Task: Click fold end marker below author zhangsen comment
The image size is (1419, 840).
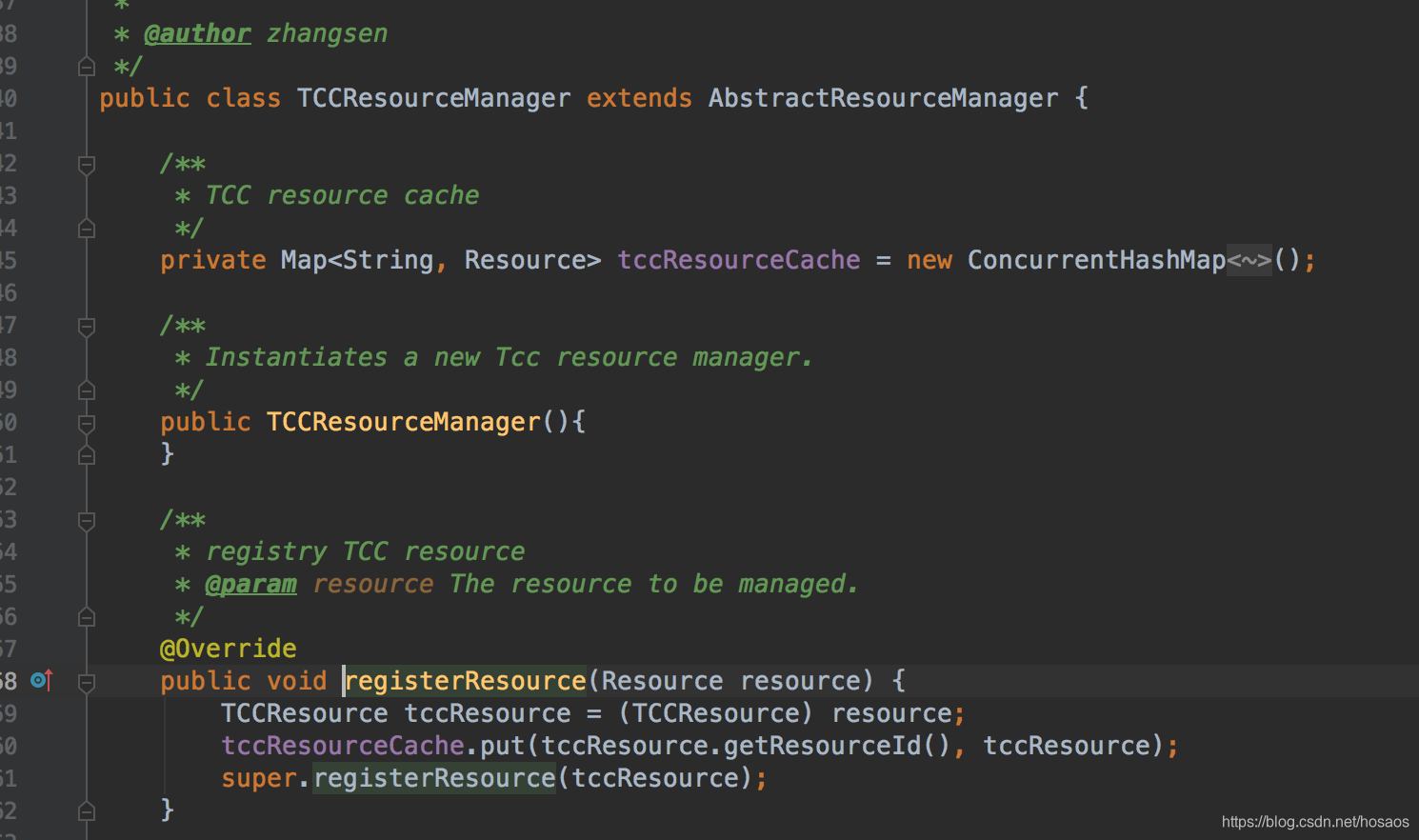Action: pos(87,67)
